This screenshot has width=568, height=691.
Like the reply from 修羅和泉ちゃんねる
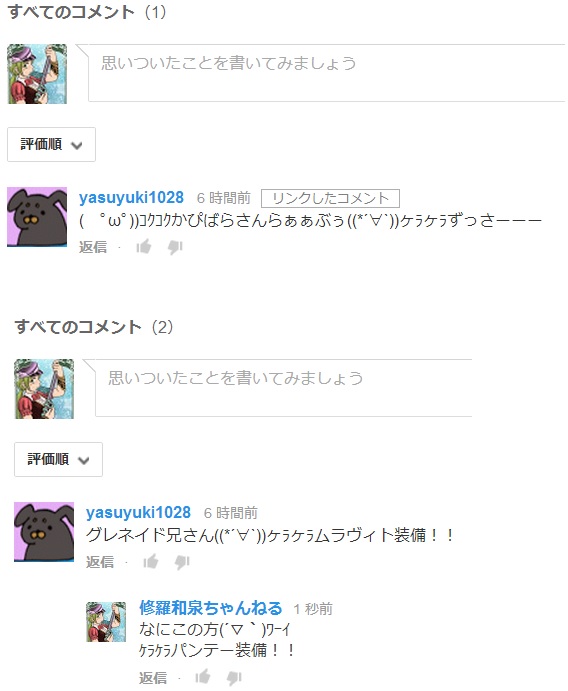point(203,676)
